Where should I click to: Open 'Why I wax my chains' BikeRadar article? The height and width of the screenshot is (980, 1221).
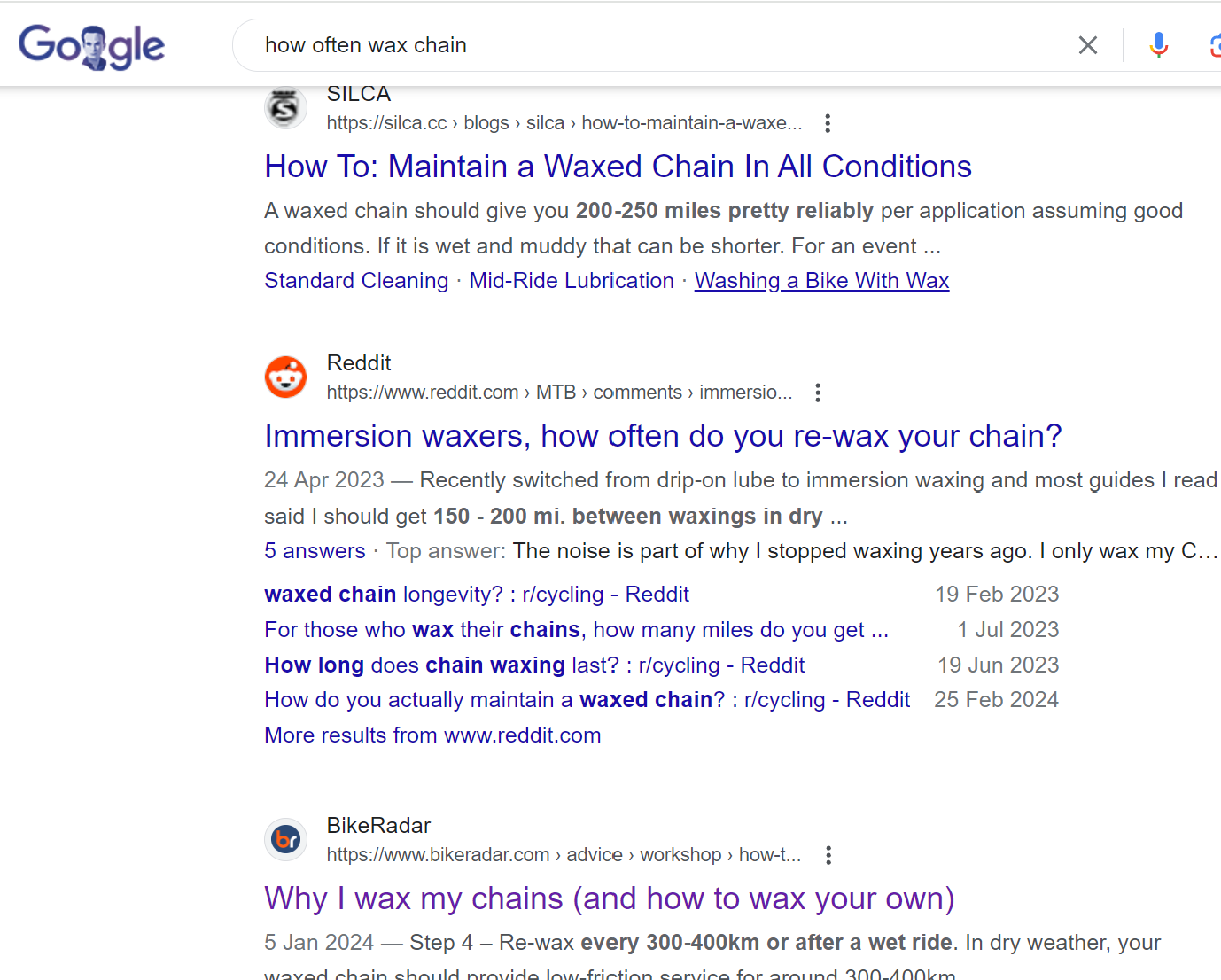[x=609, y=898]
